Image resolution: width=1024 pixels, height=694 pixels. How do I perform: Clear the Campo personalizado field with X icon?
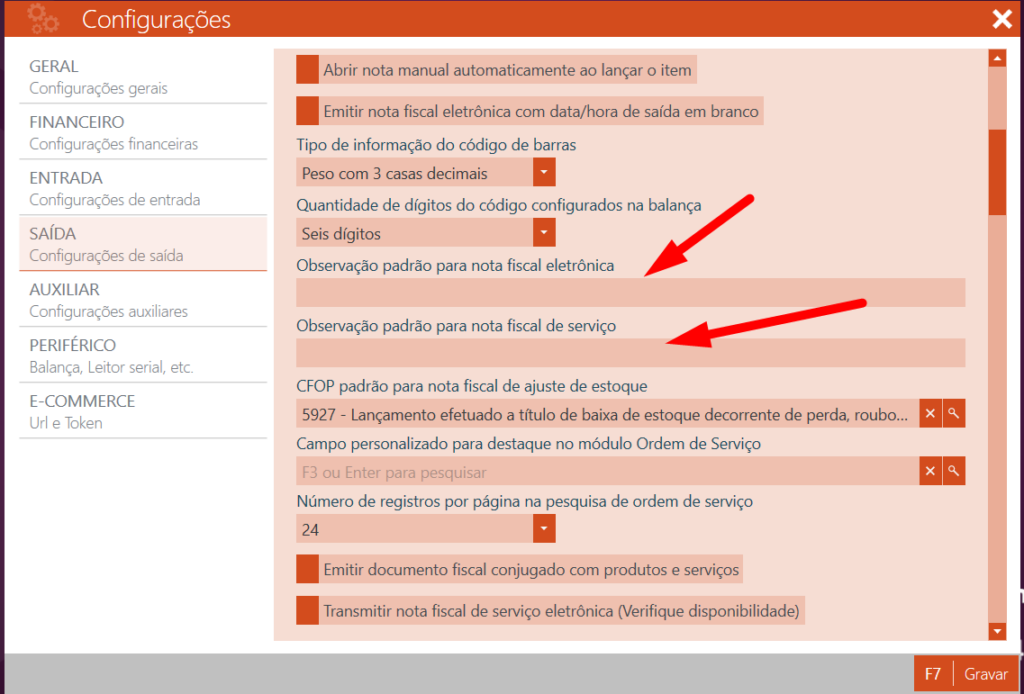click(930, 471)
